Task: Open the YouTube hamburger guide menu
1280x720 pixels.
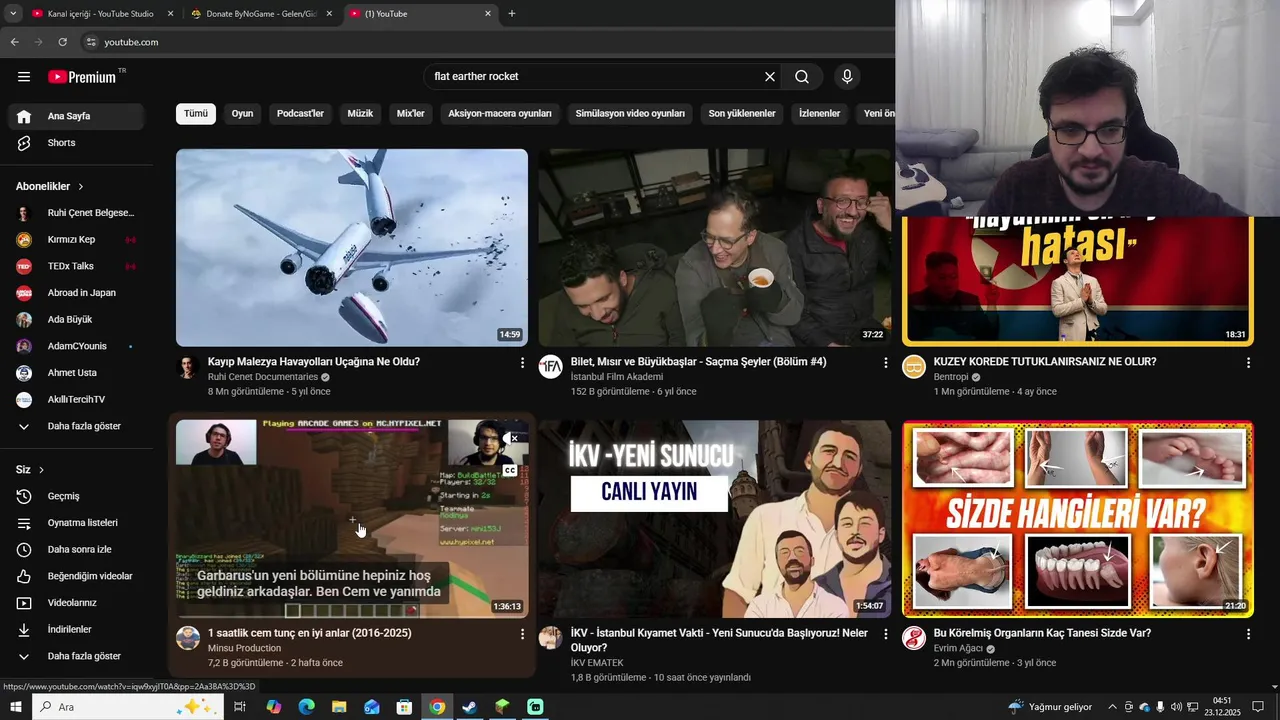Action: click(x=24, y=77)
